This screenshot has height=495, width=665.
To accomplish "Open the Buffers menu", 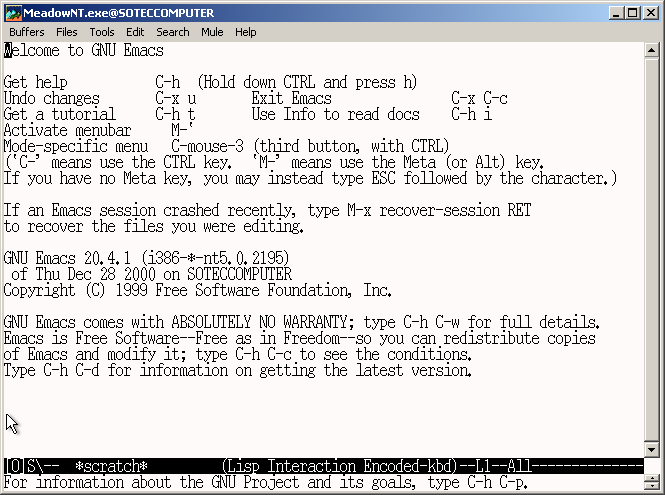I will pyautogui.click(x=27, y=32).
